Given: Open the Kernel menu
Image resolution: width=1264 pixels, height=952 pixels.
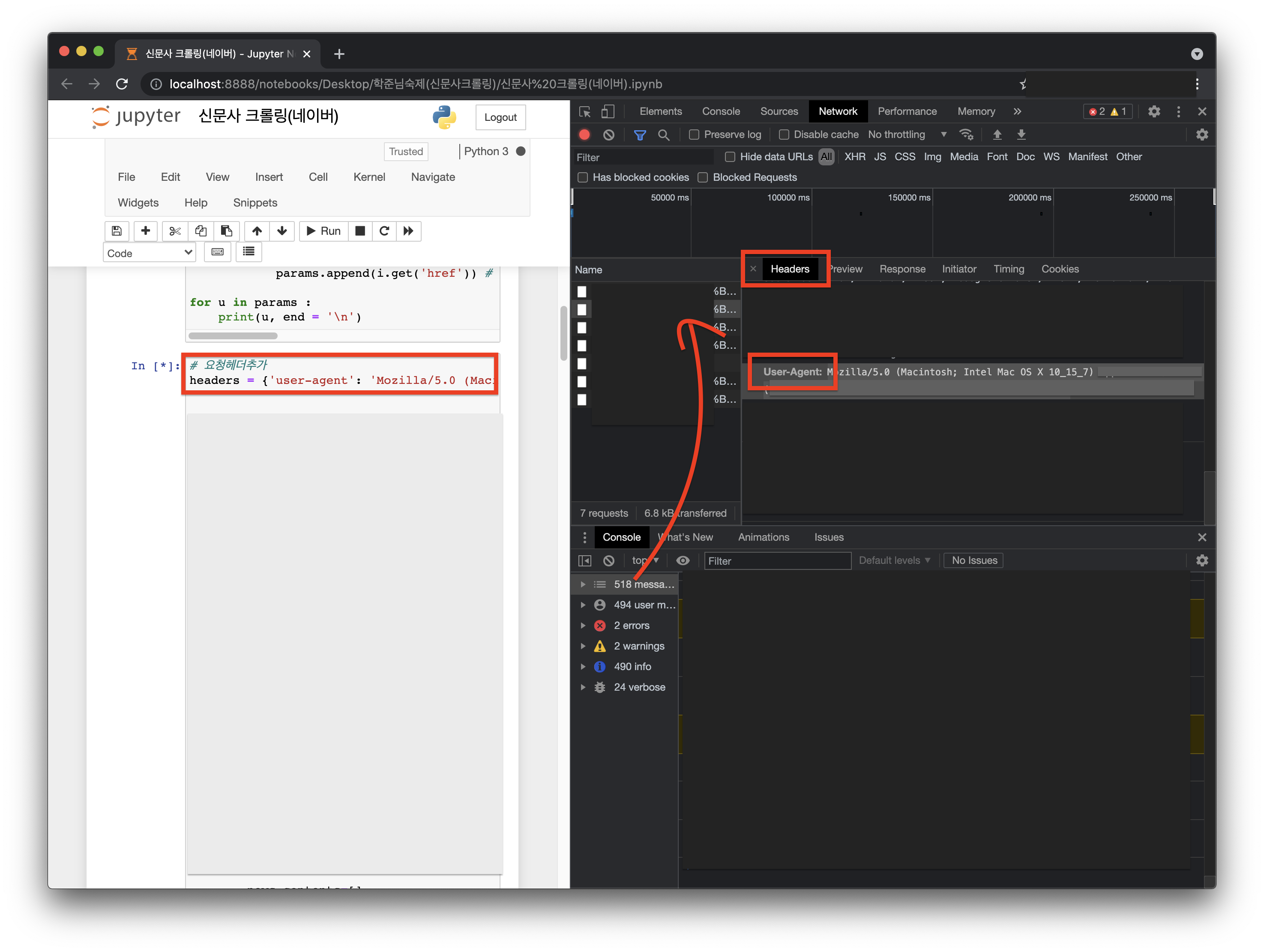Looking at the screenshot, I should [369, 177].
